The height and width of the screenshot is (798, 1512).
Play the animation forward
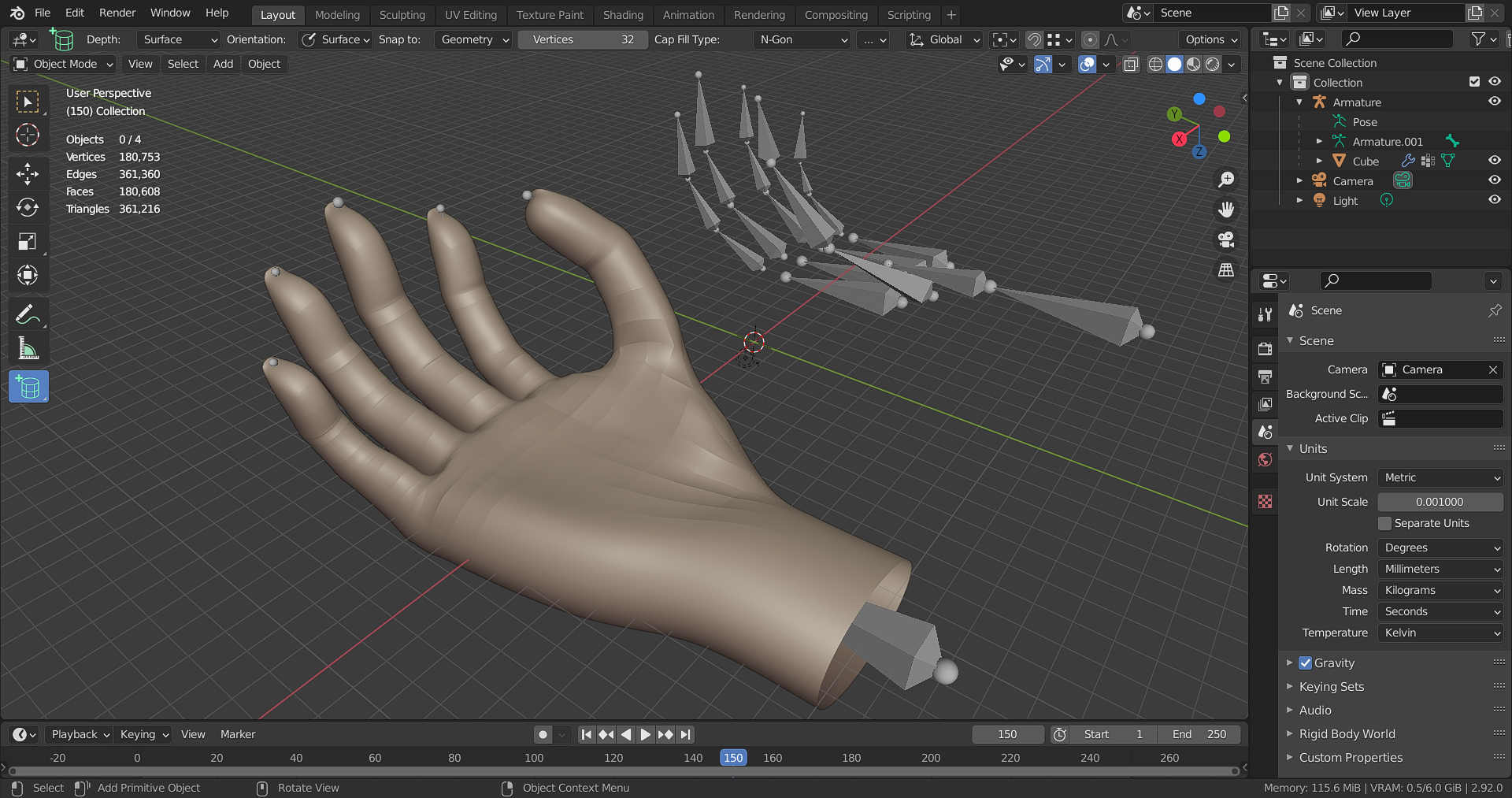(646, 734)
